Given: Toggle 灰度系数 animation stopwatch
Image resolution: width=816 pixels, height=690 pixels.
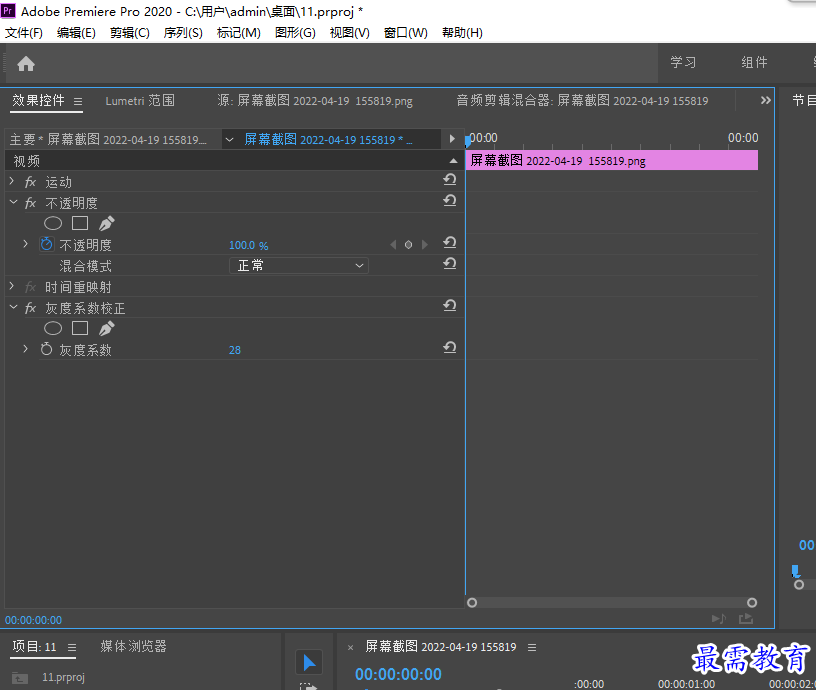Looking at the screenshot, I should (46, 349).
